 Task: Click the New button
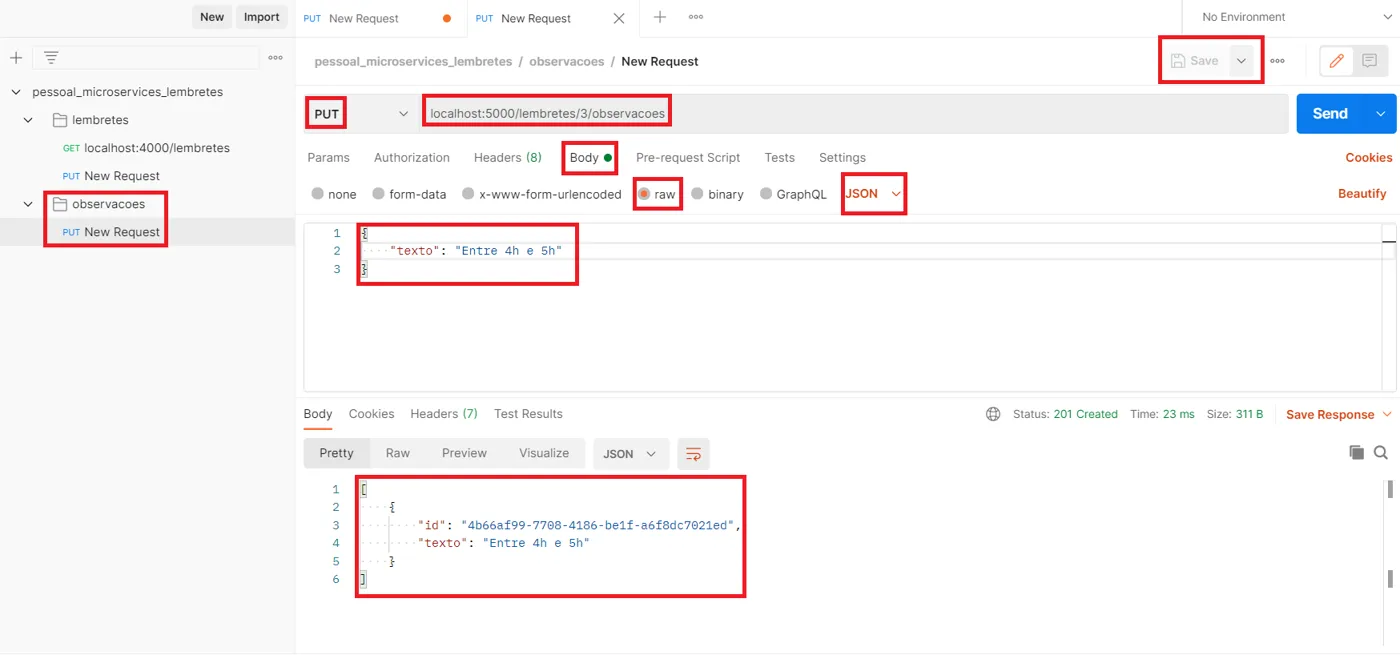point(212,17)
